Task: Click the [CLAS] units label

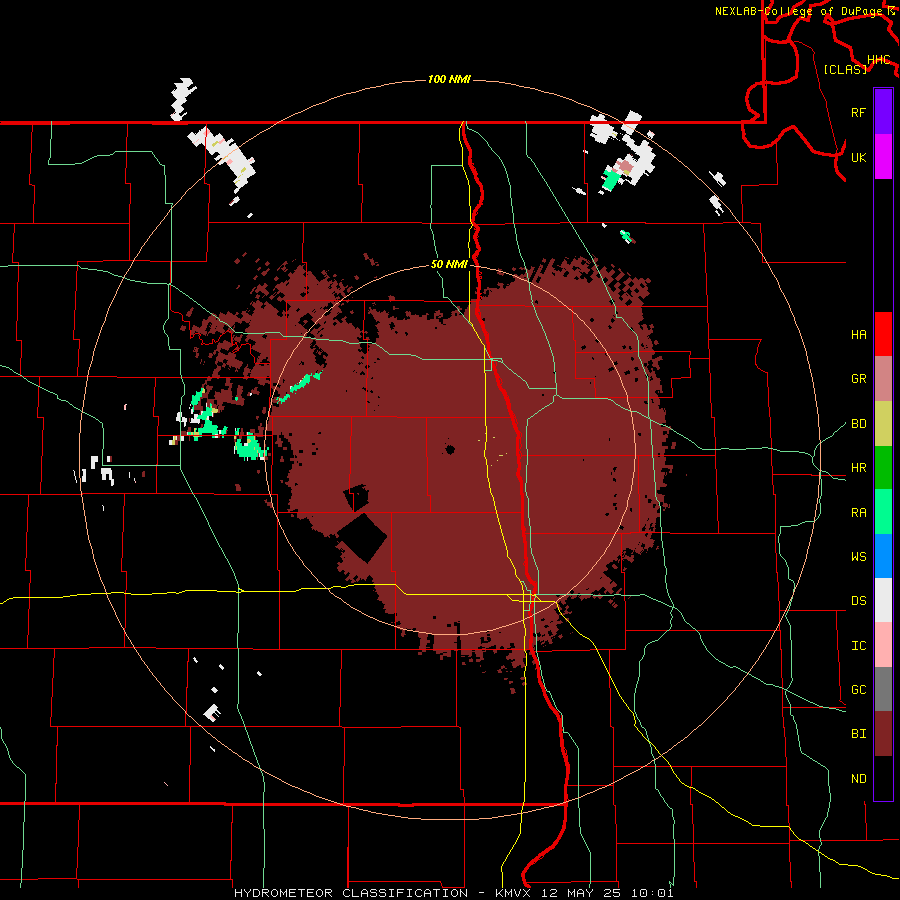Action: click(845, 70)
